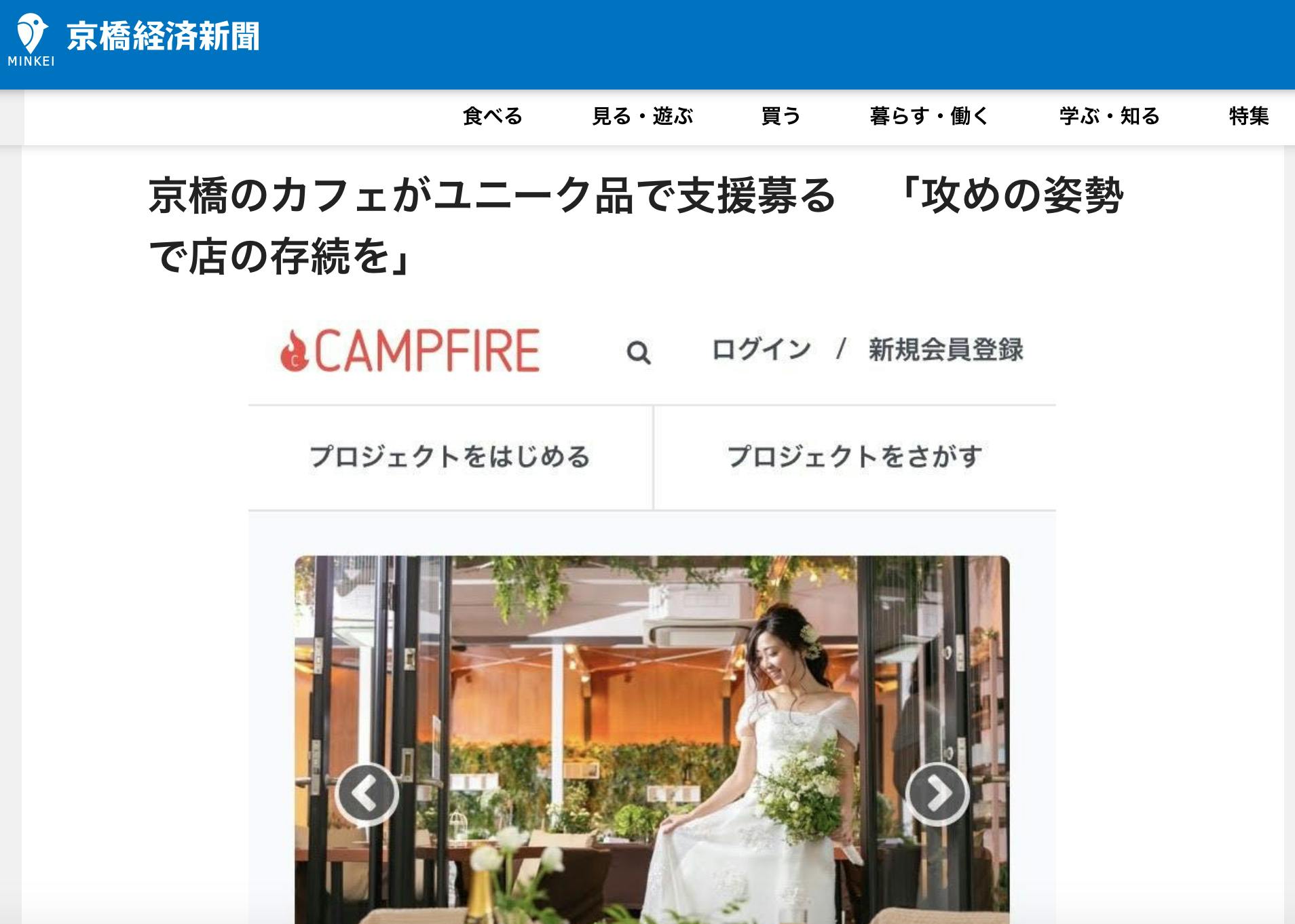Click the CAMPFIRE wordmark text
This screenshot has height=924, width=1295.
click(x=426, y=351)
